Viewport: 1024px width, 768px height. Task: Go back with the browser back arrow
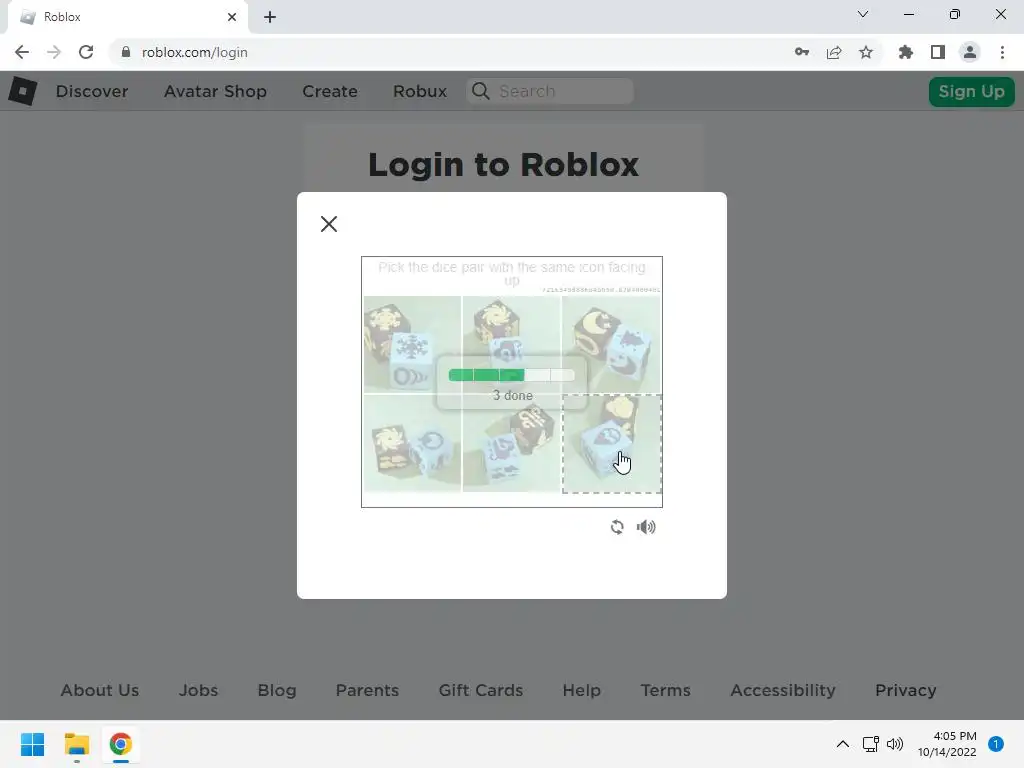coord(22,52)
